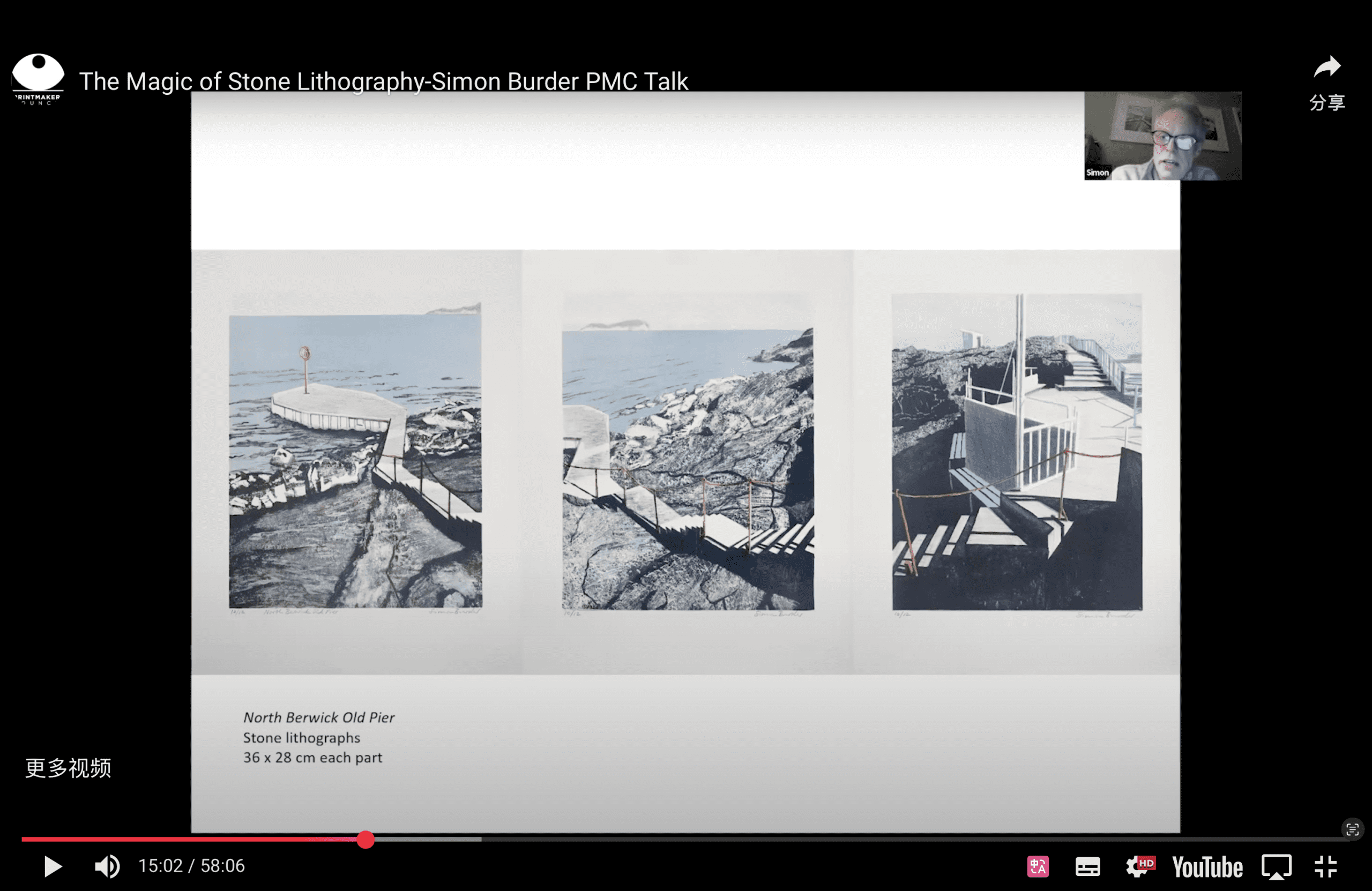Click the small screen capture icon above the fullscreen button

1352,829
